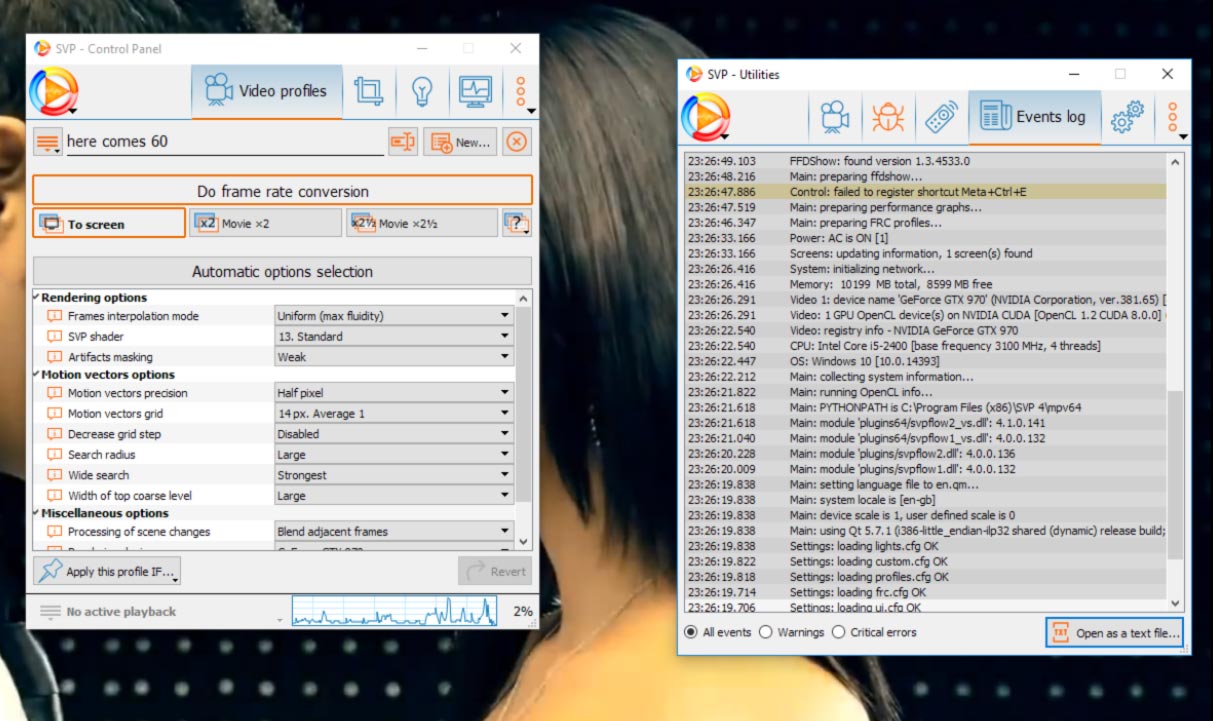Click the lightbulb ambient lighting icon
The height and width of the screenshot is (721, 1213).
422,91
